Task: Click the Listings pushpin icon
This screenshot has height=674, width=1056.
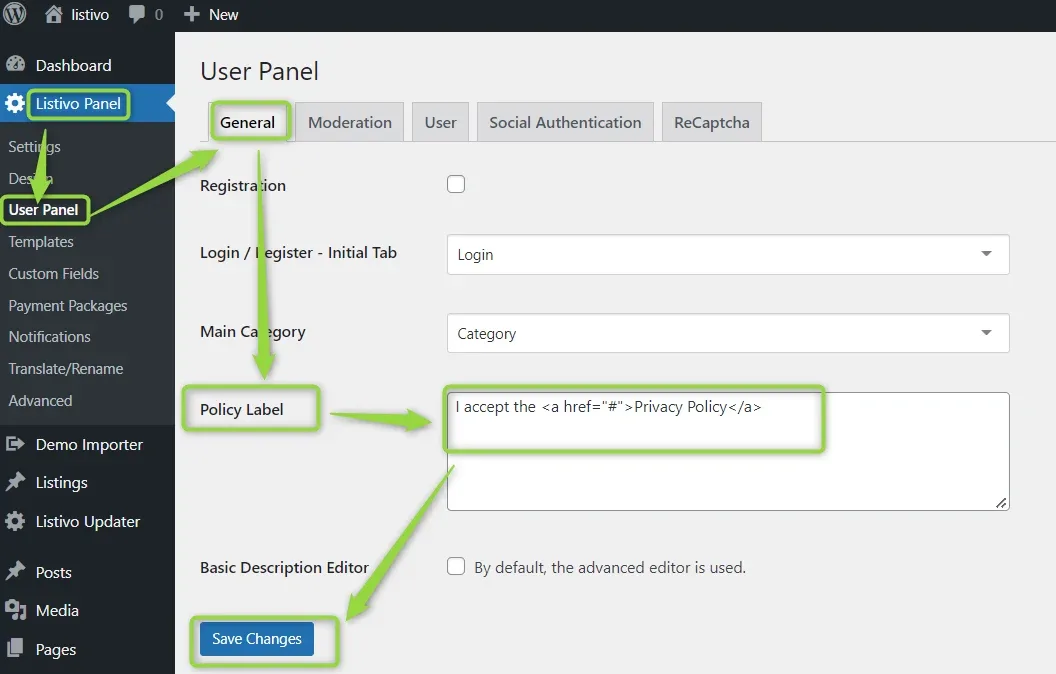Action: point(15,482)
